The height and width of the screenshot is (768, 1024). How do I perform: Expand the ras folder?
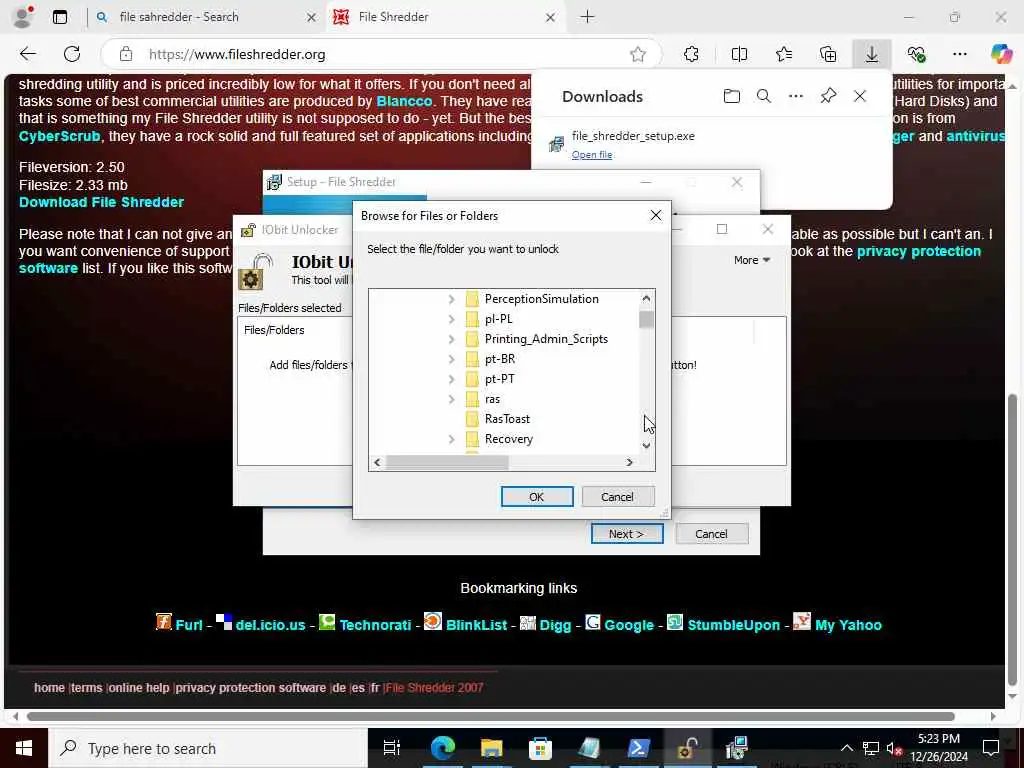coord(451,399)
